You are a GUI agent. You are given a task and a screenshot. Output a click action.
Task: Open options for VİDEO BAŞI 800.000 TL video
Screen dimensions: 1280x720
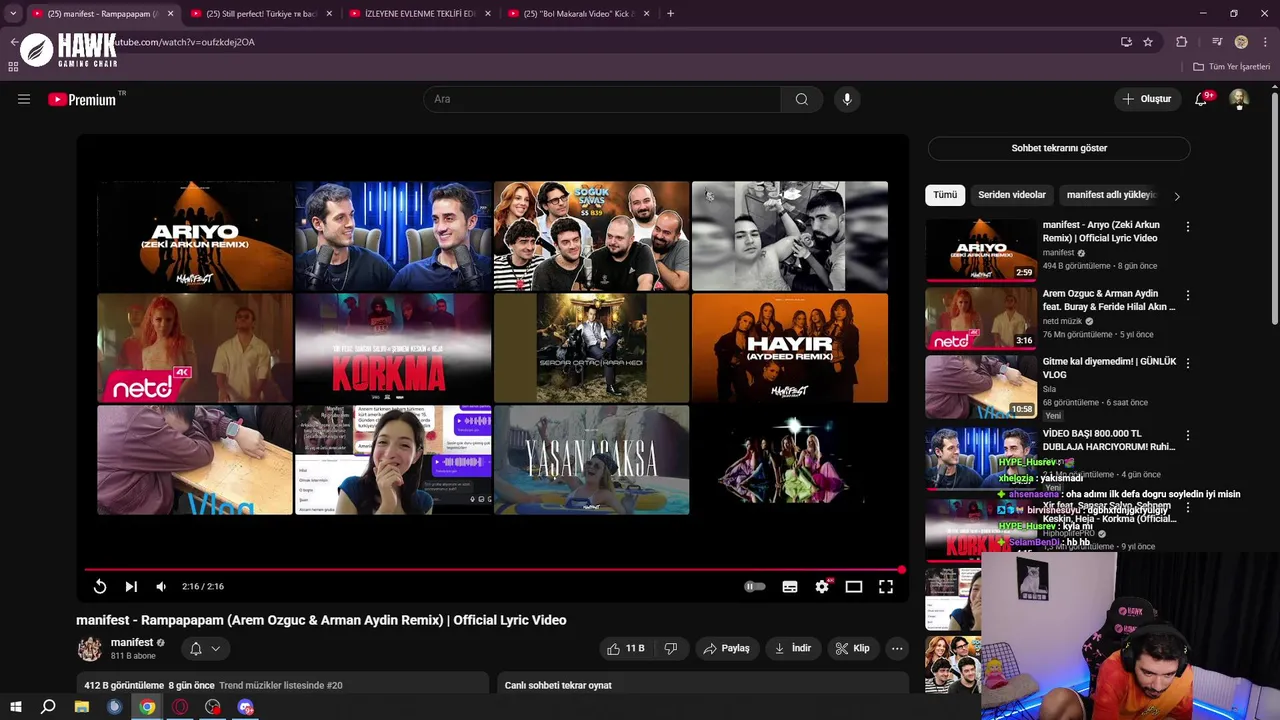click(x=1188, y=436)
